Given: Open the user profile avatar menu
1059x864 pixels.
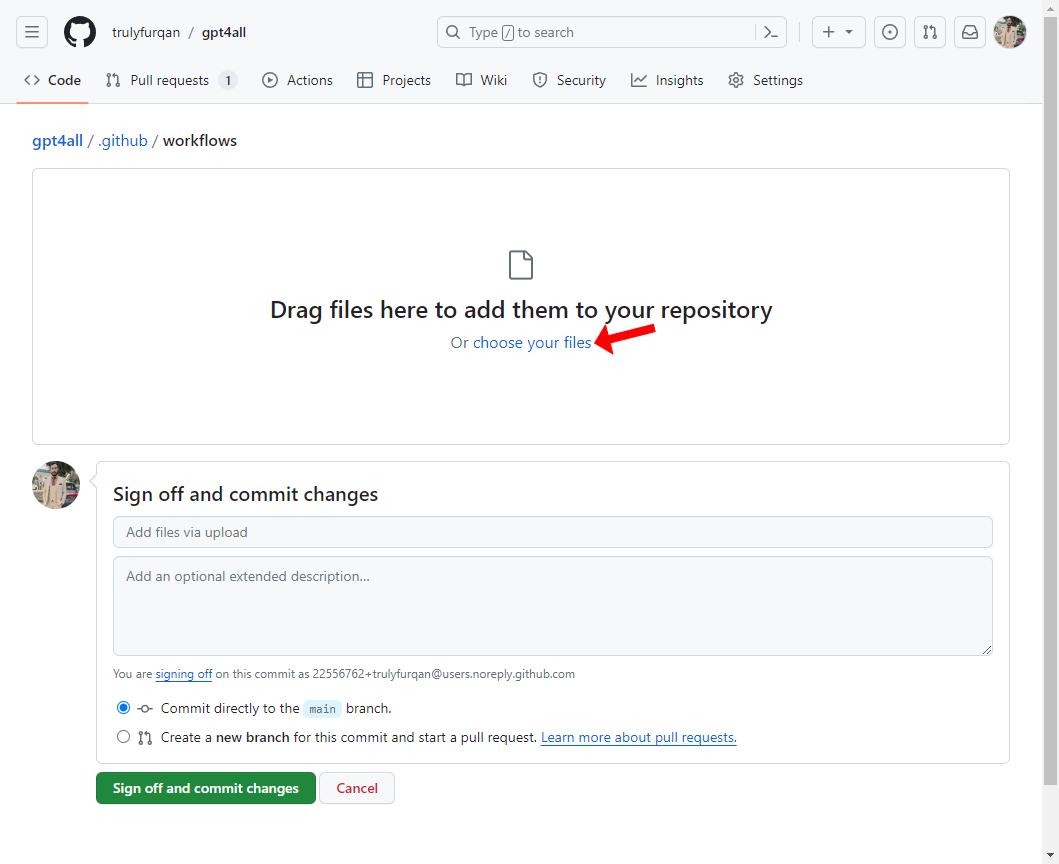Looking at the screenshot, I should [x=1010, y=32].
